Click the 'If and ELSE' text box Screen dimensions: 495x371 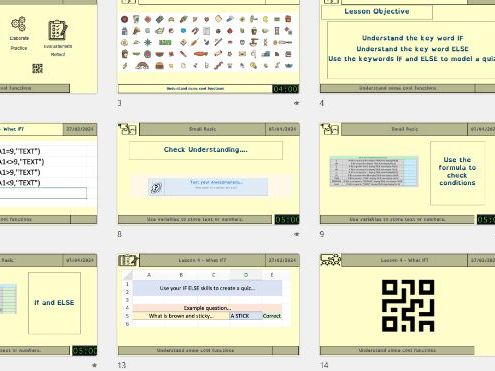pyautogui.click(x=54, y=303)
